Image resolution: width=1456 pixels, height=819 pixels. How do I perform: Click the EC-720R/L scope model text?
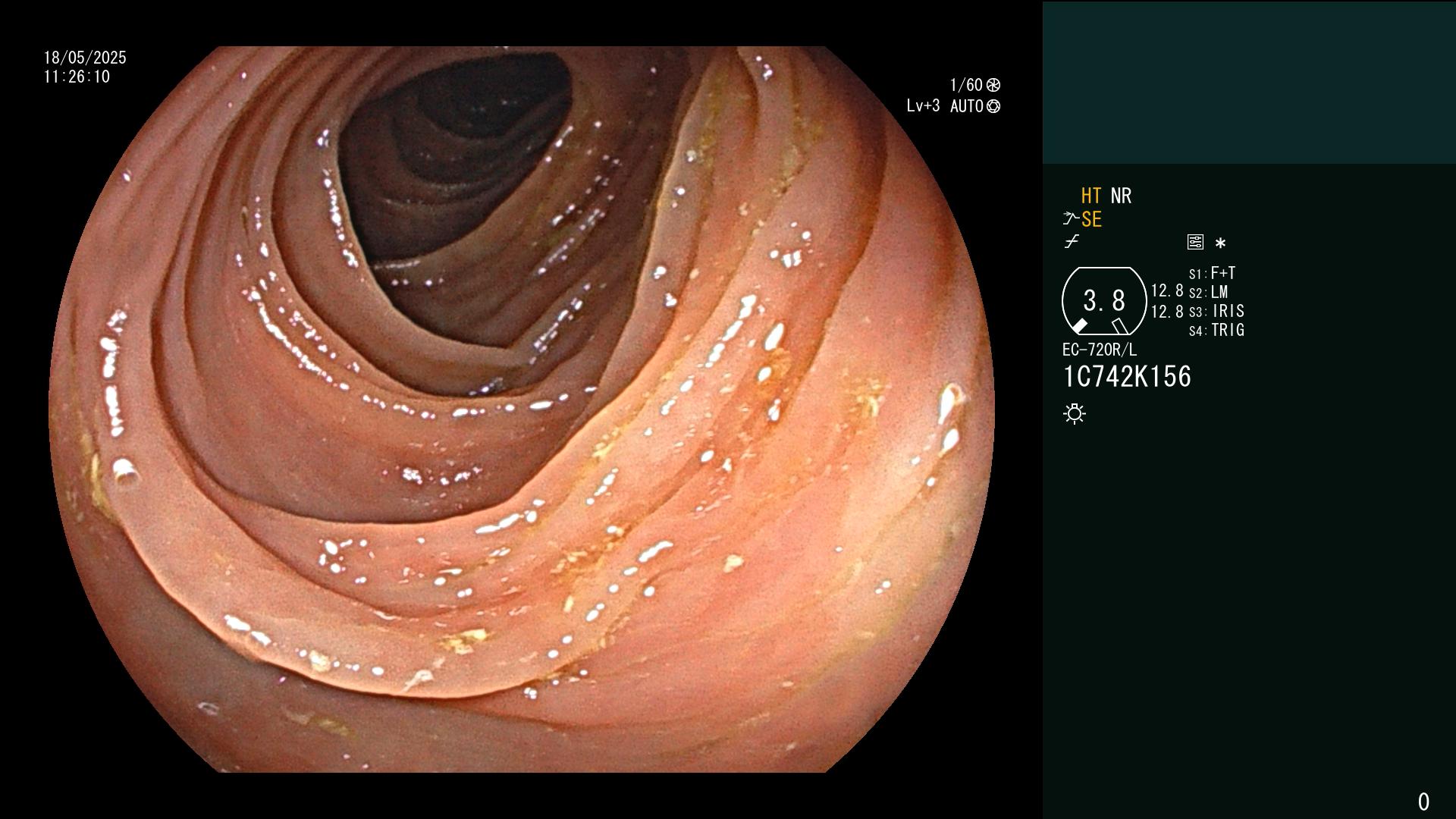point(1100,350)
